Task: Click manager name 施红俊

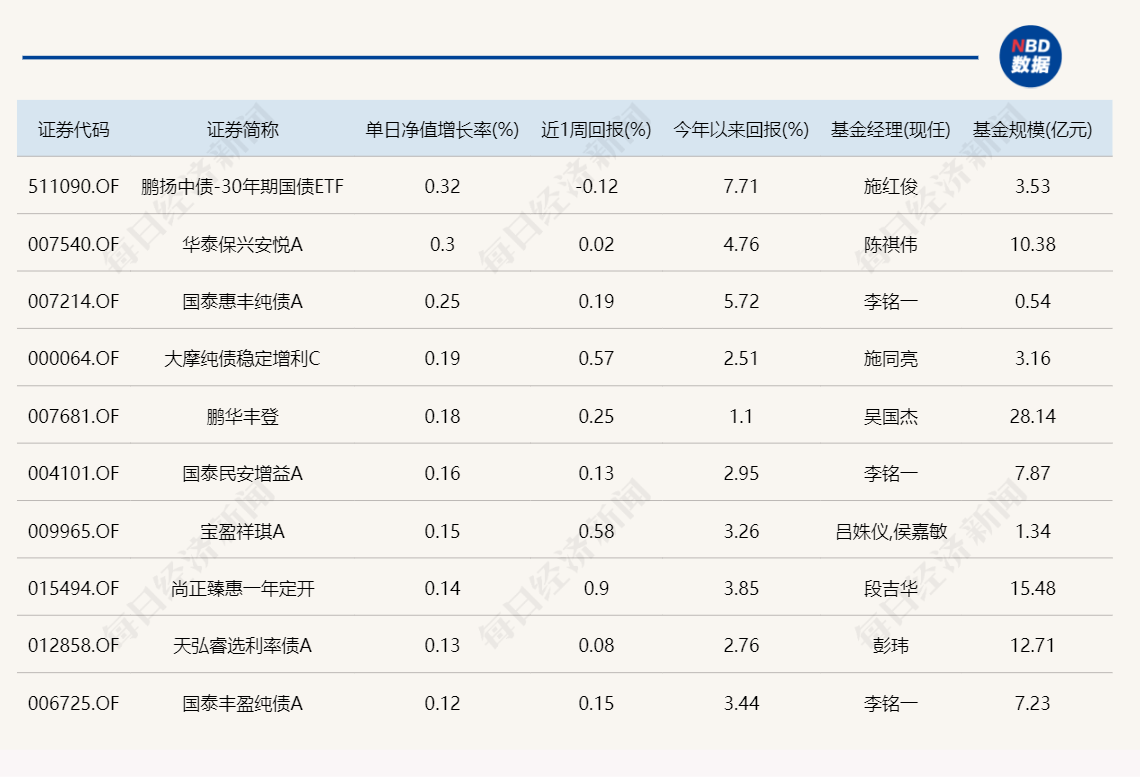Action: (x=891, y=186)
